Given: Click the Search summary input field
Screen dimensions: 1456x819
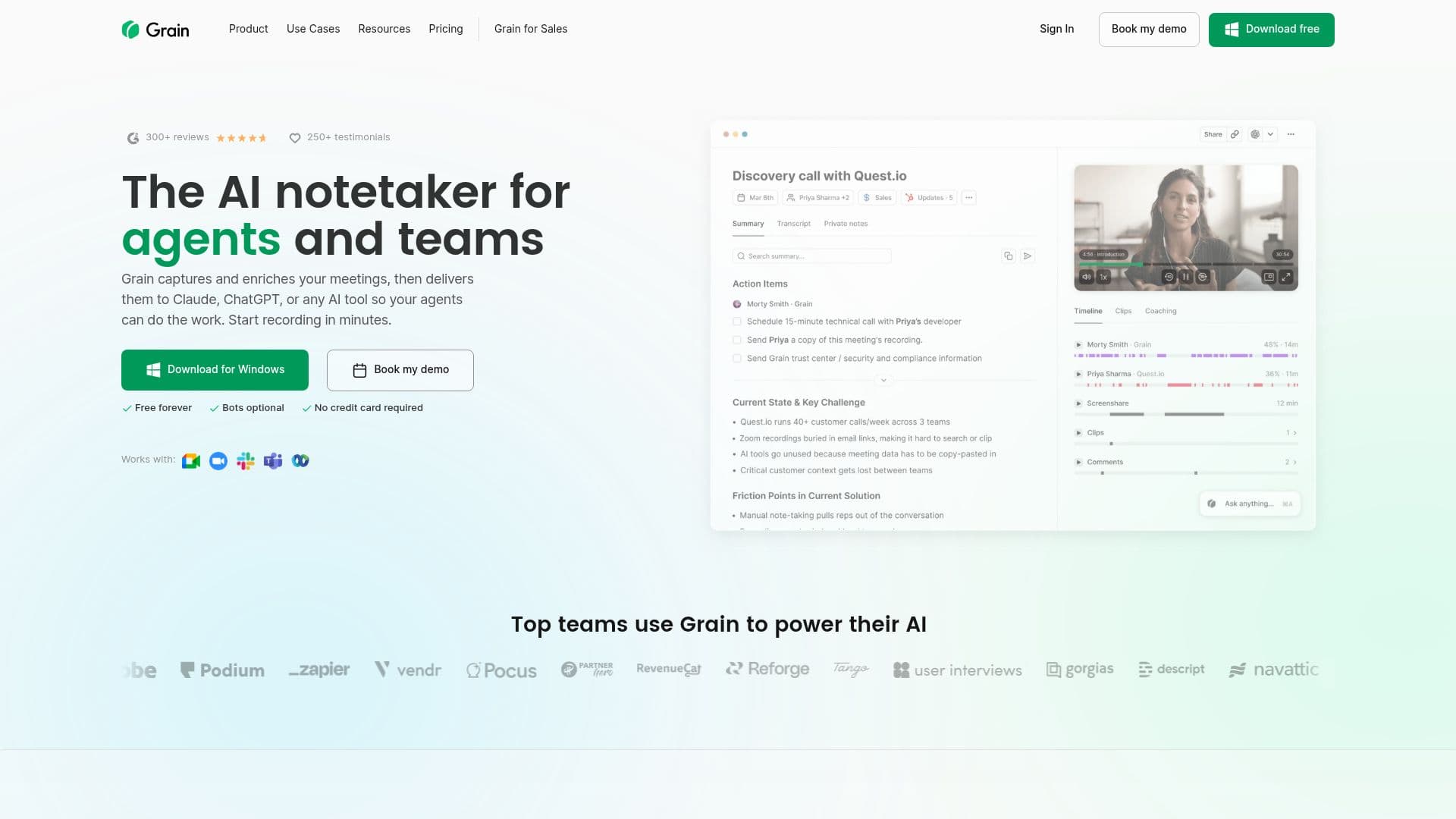Looking at the screenshot, I should [811, 256].
